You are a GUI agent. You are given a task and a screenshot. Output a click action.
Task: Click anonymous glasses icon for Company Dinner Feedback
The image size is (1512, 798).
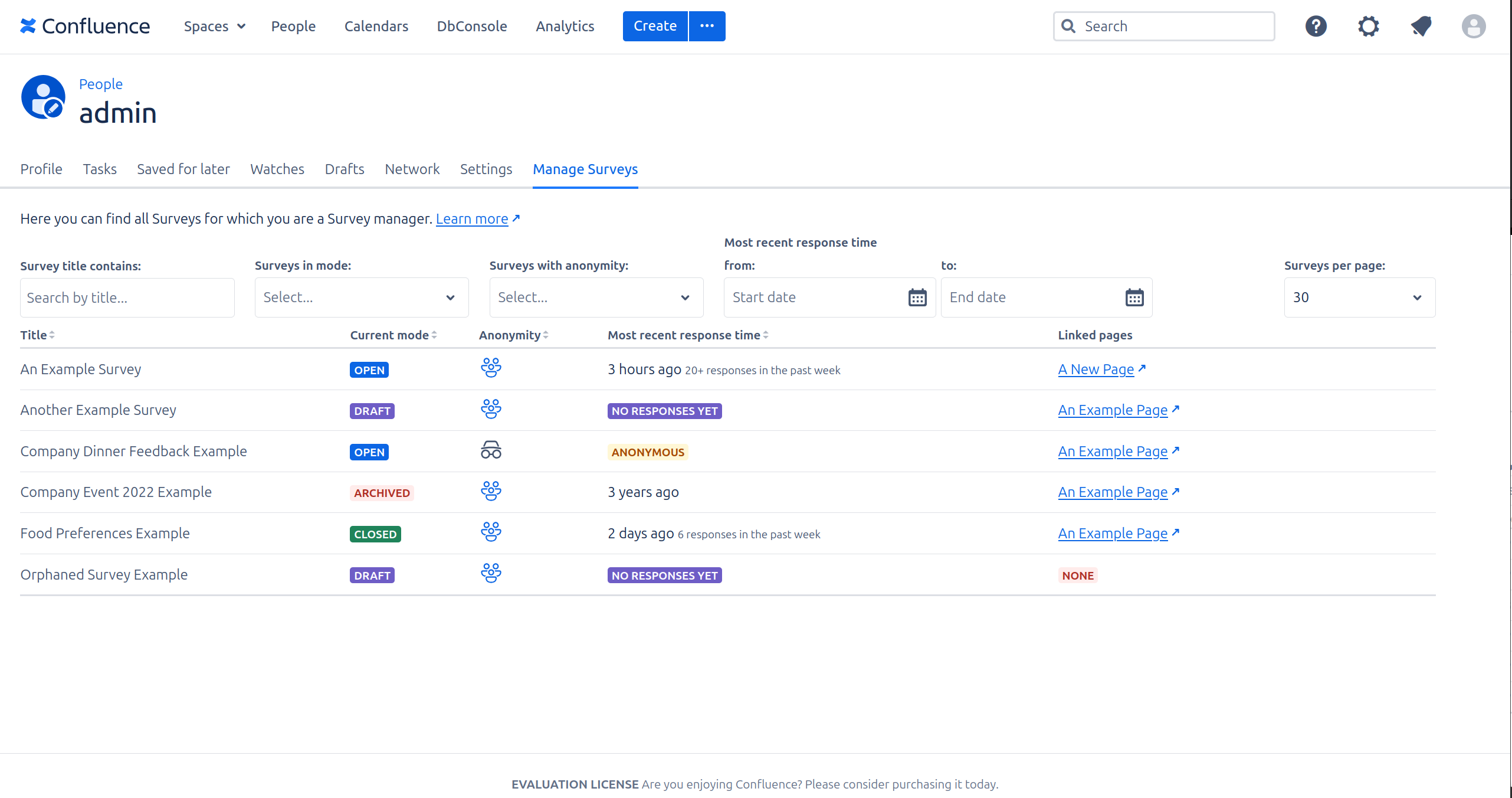(490, 451)
